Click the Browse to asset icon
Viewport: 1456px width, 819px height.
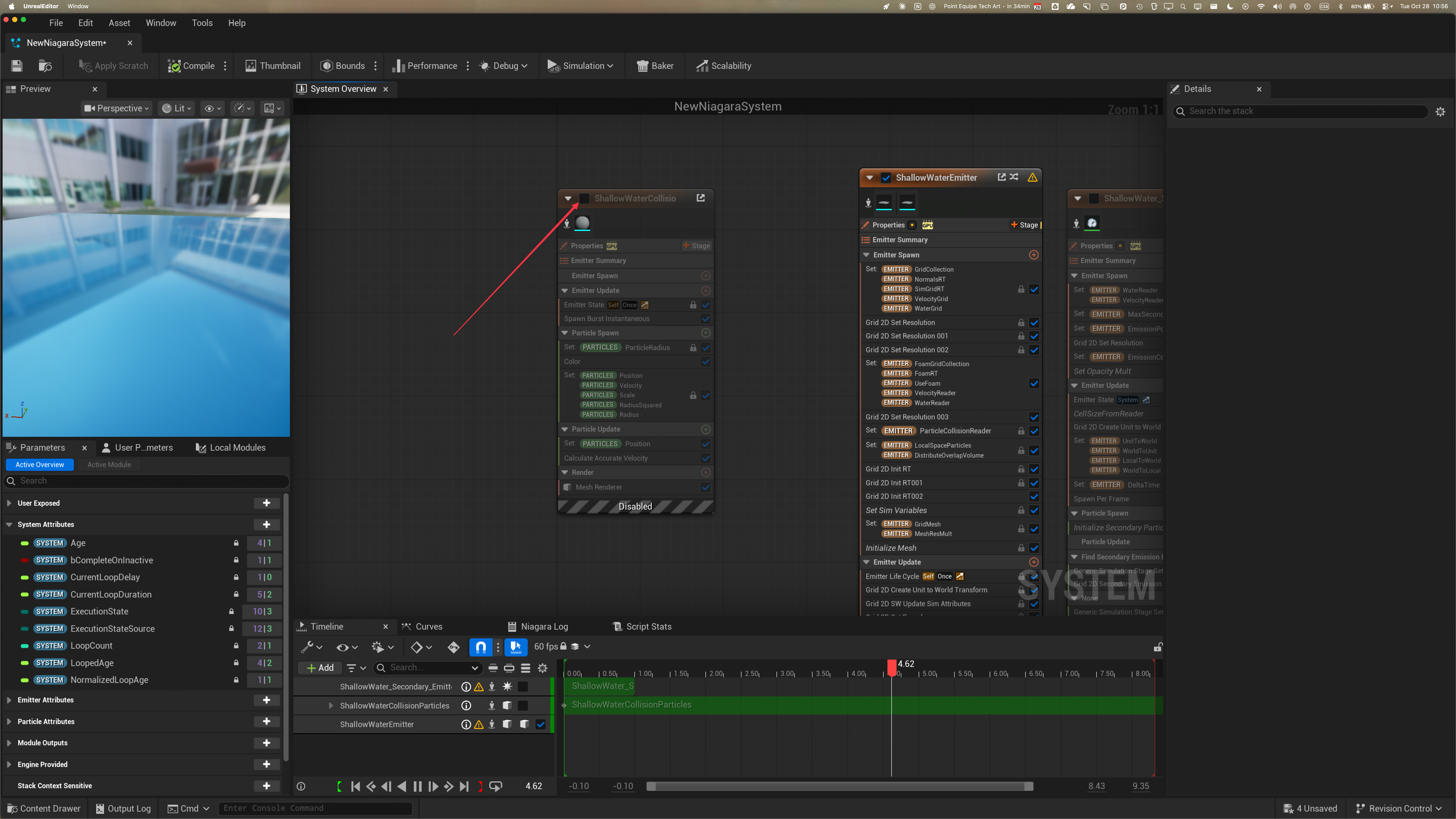tap(45, 66)
